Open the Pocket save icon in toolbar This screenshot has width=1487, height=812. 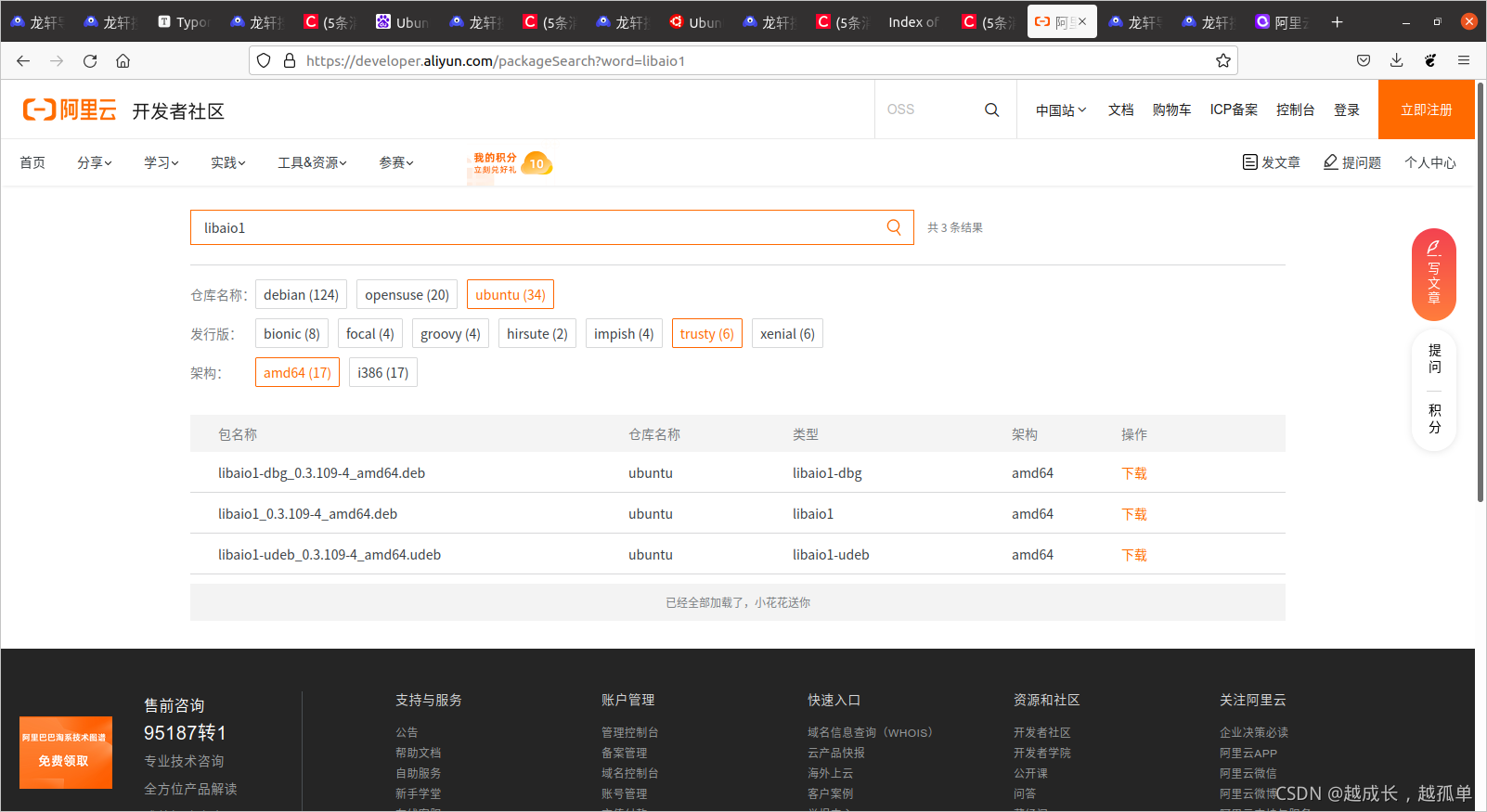tap(1364, 60)
